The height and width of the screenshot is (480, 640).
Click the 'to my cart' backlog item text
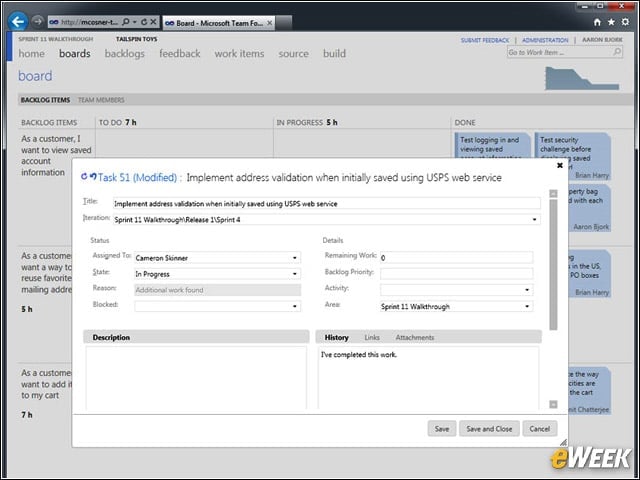point(40,395)
